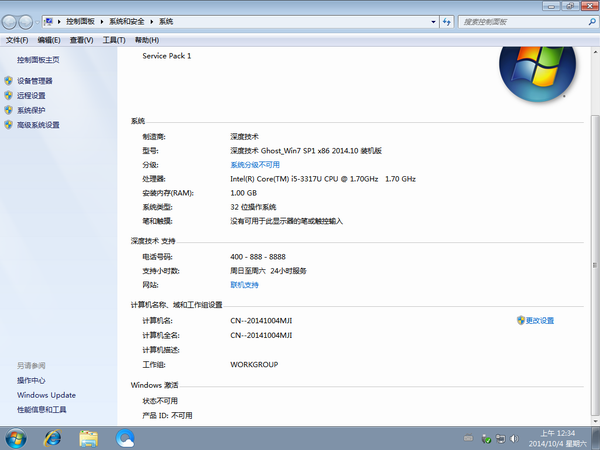
Task: Click the Show desktop button at taskbar end
Action: tap(595, 439)
